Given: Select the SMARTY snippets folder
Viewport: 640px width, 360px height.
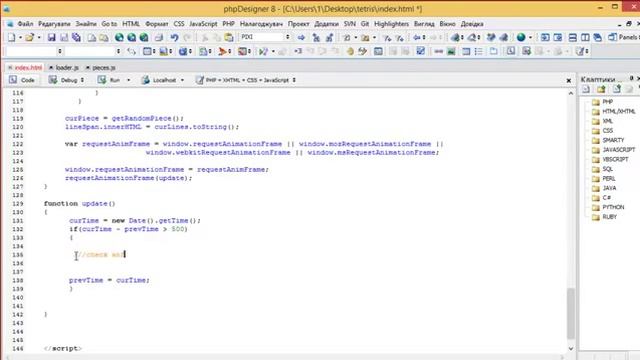Looking at the screenshot, I should coord(608,140).
